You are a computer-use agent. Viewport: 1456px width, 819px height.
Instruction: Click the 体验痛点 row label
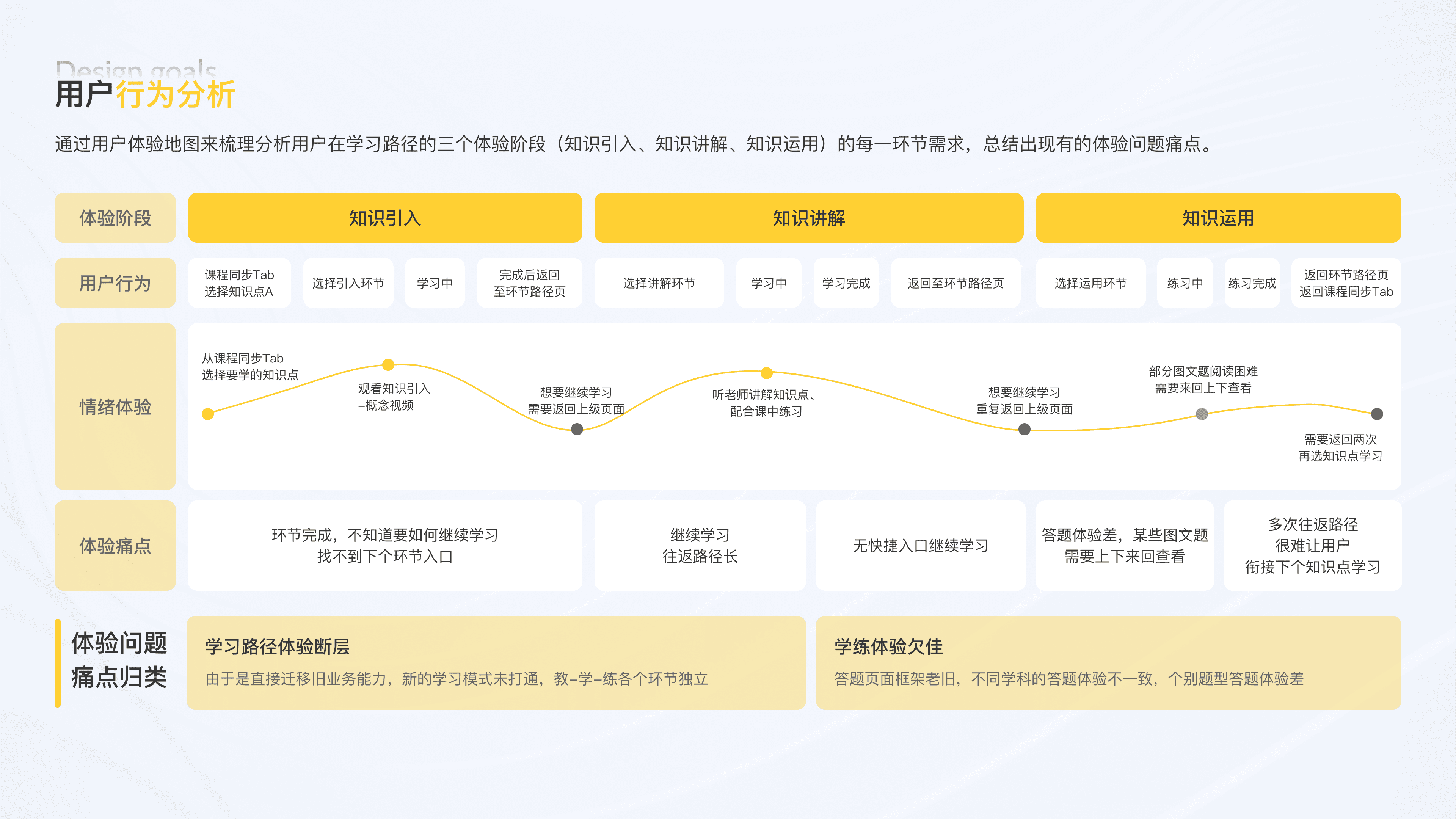[115, 546]
